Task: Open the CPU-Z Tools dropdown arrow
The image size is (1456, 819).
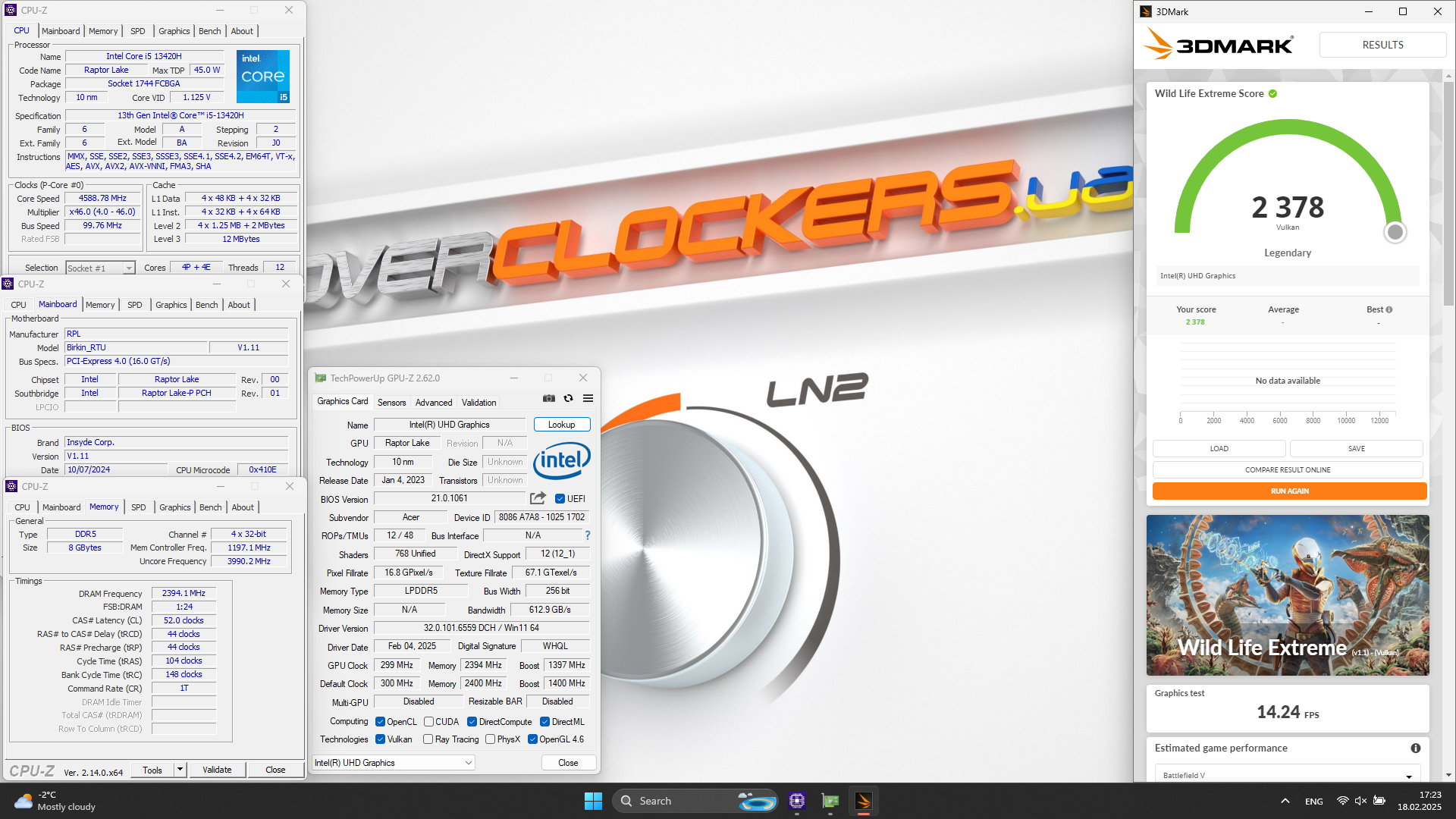Action: 180,770
